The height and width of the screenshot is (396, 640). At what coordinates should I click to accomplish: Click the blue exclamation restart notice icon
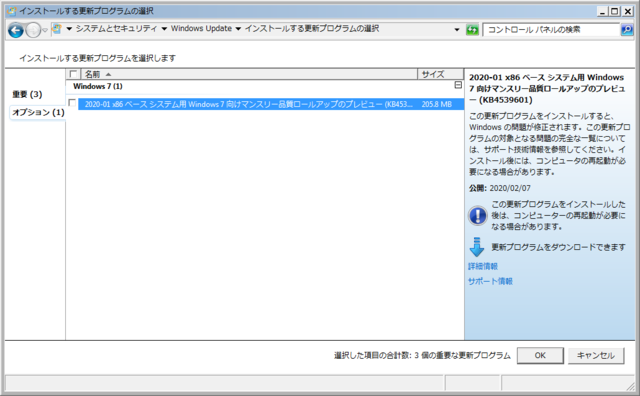pos(477,216)
